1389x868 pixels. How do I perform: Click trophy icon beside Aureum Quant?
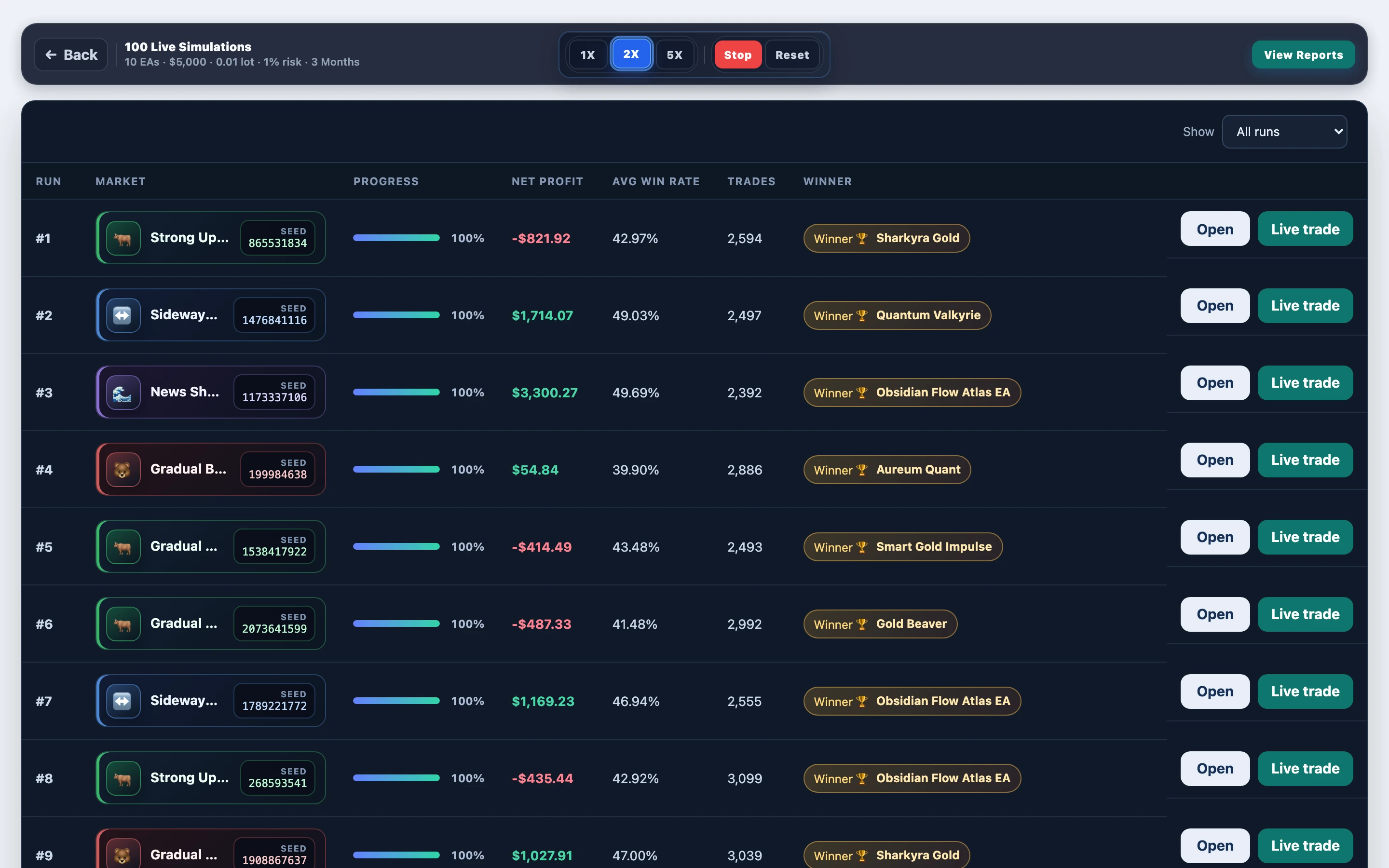(861, 470)
